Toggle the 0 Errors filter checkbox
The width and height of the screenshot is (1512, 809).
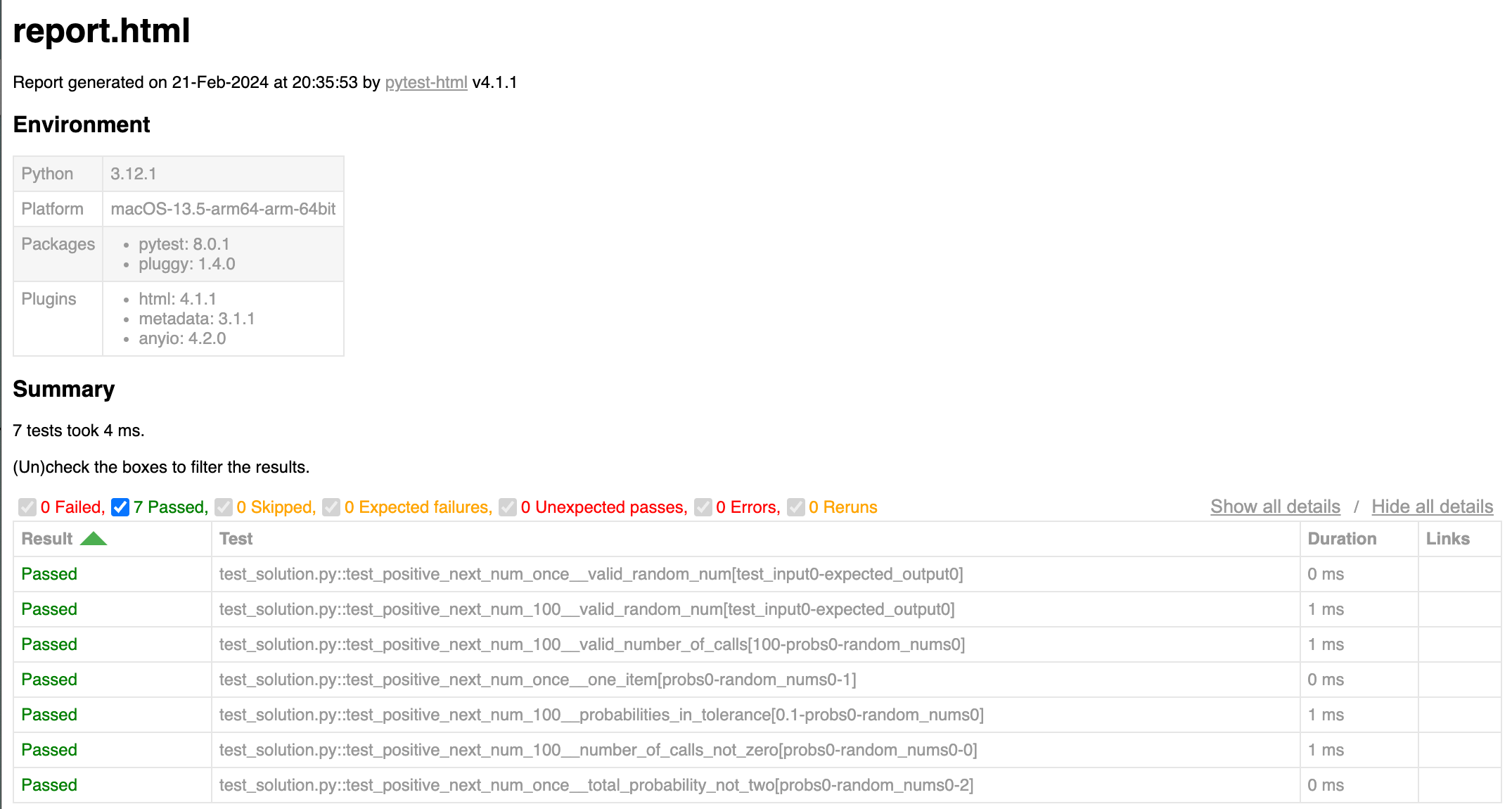click(x=703, y=507)
